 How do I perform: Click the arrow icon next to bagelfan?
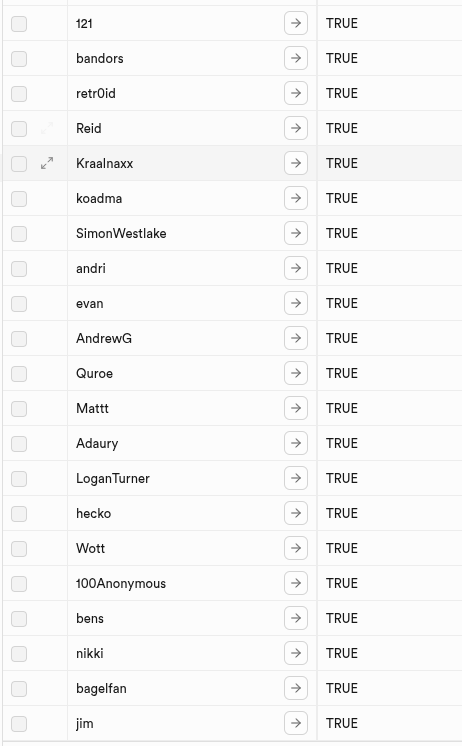coord(295,688)
